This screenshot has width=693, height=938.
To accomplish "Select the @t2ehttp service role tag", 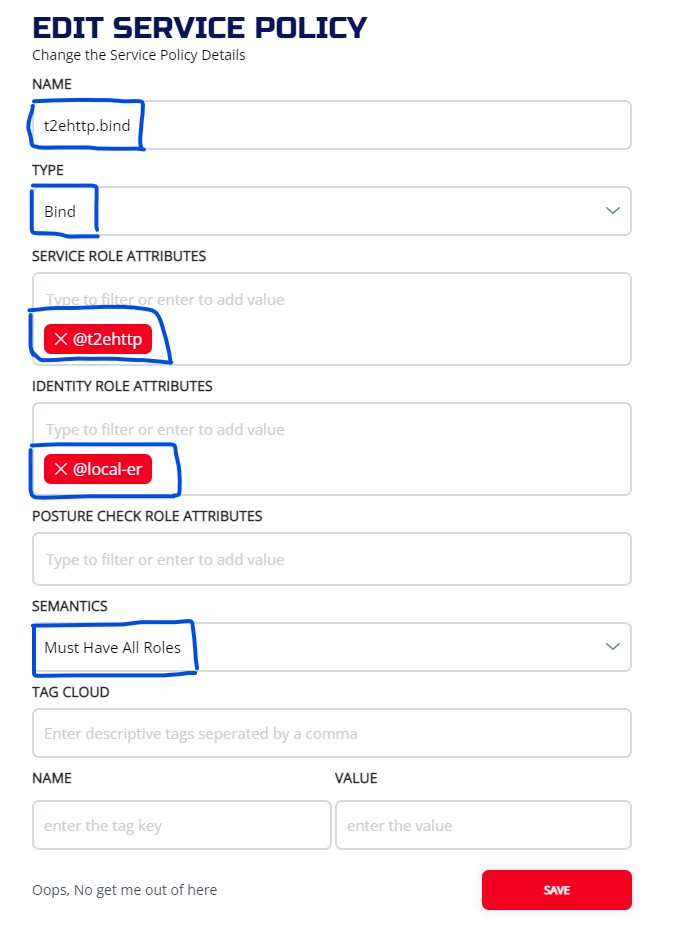I will 107,340.
